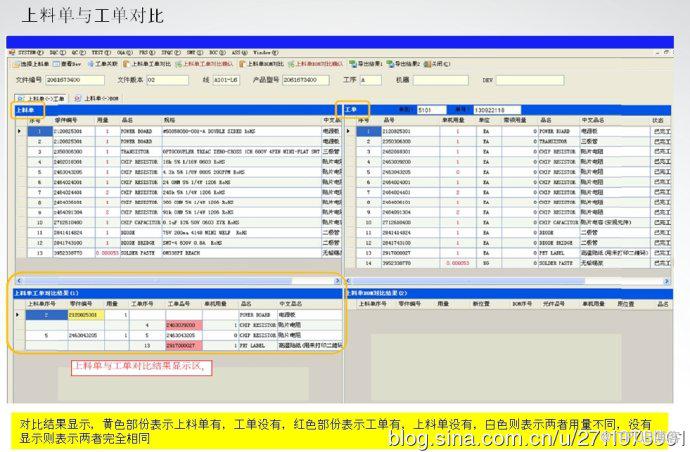Image resolution: width=690 pixels, height=452 pixels.
Task: Click 导出结果1 export button
Action: click(x=366, y=64)
